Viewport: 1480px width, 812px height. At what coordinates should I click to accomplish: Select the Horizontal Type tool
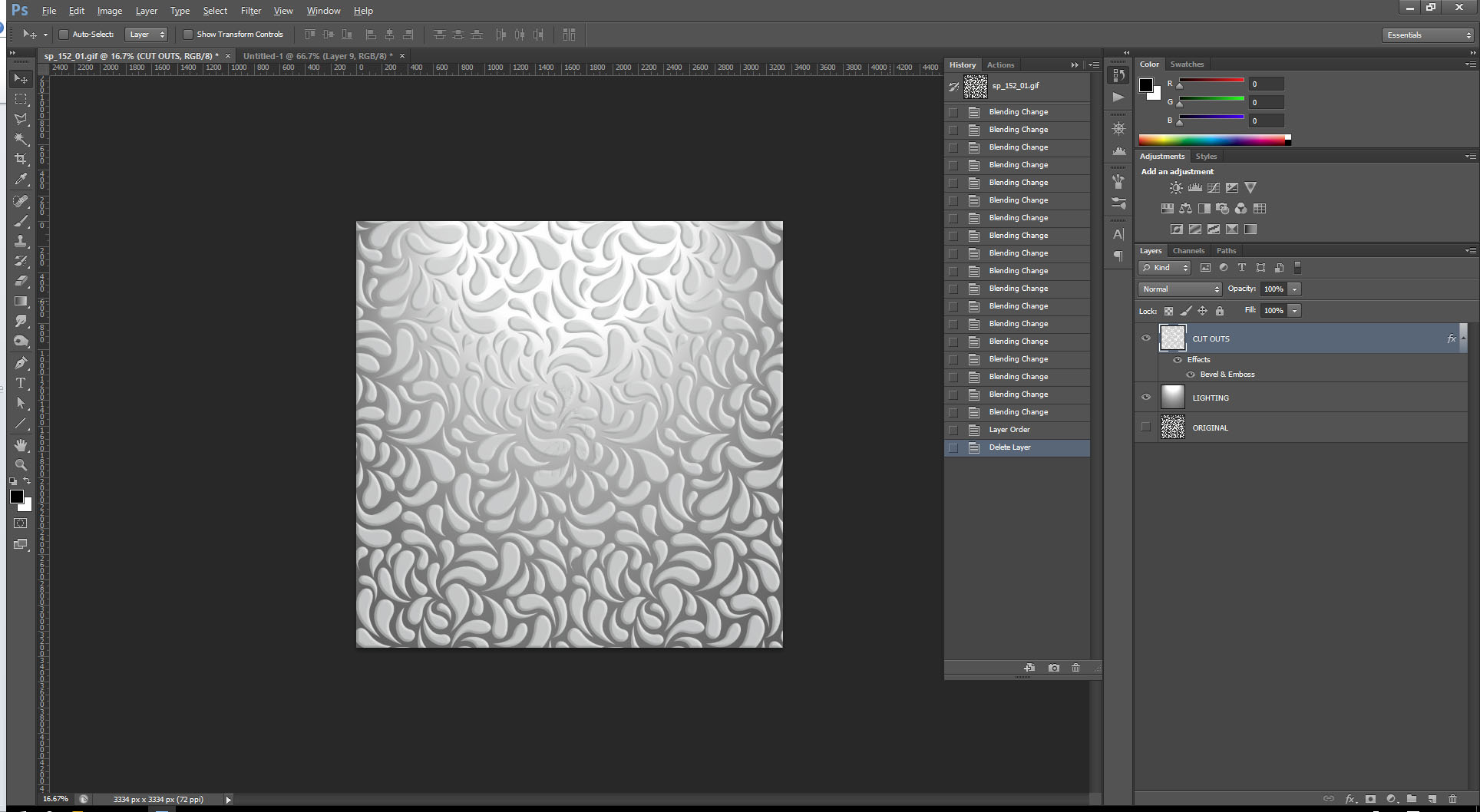[x=21, y=383]
